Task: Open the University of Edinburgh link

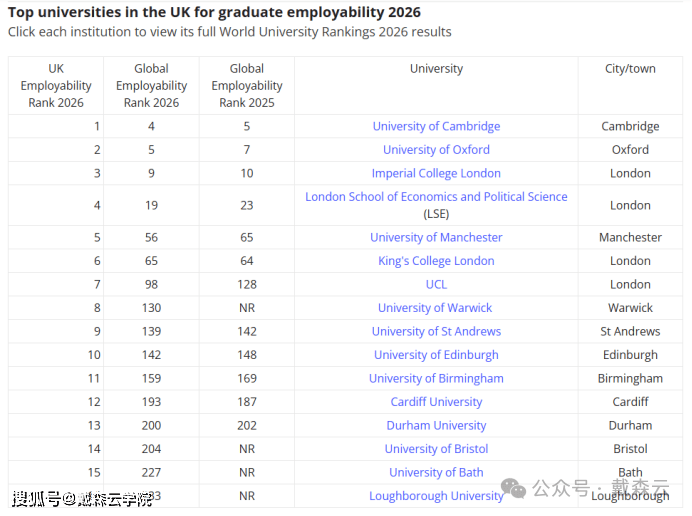Action: tap(436, 355)
